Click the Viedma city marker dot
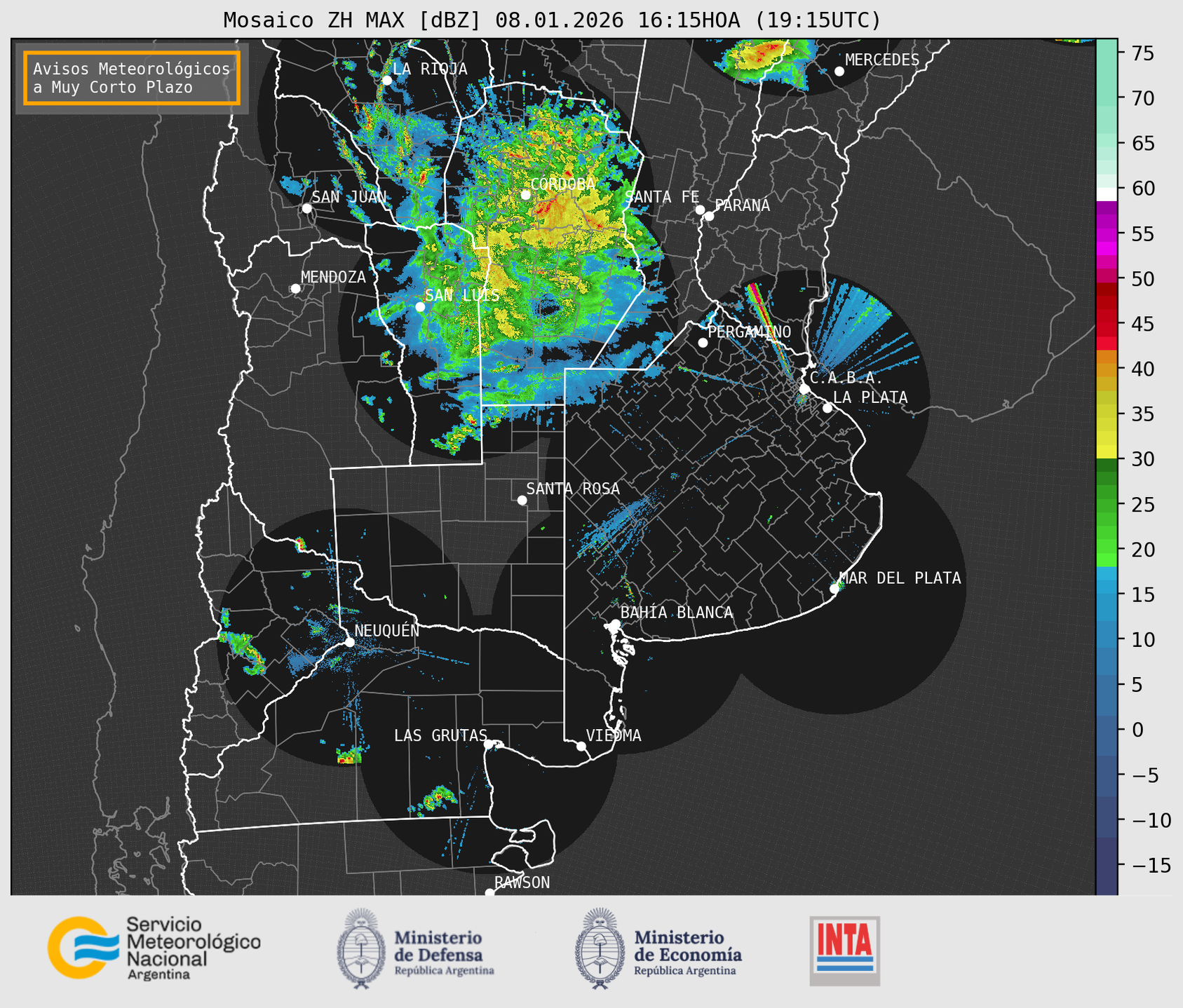 coord(581,746)
